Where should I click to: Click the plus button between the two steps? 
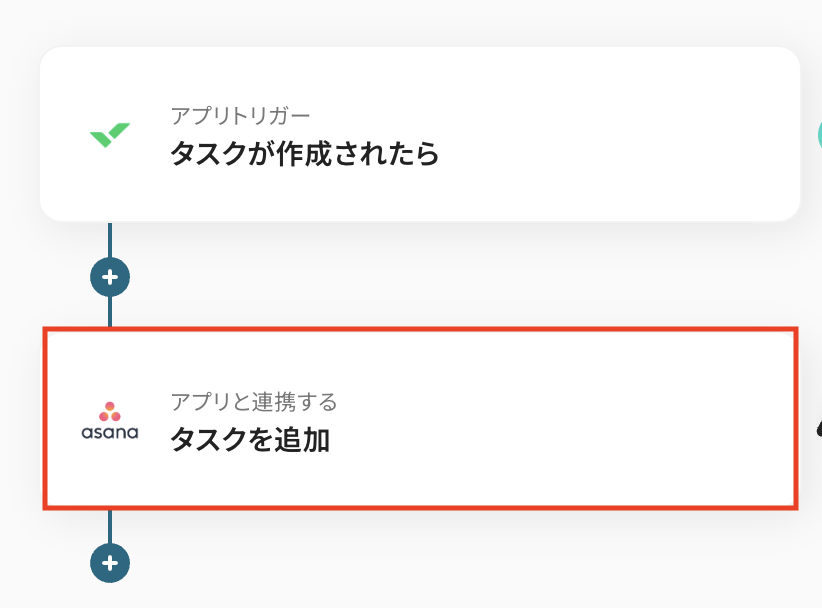pyautogui.click(x=110, y=276)
